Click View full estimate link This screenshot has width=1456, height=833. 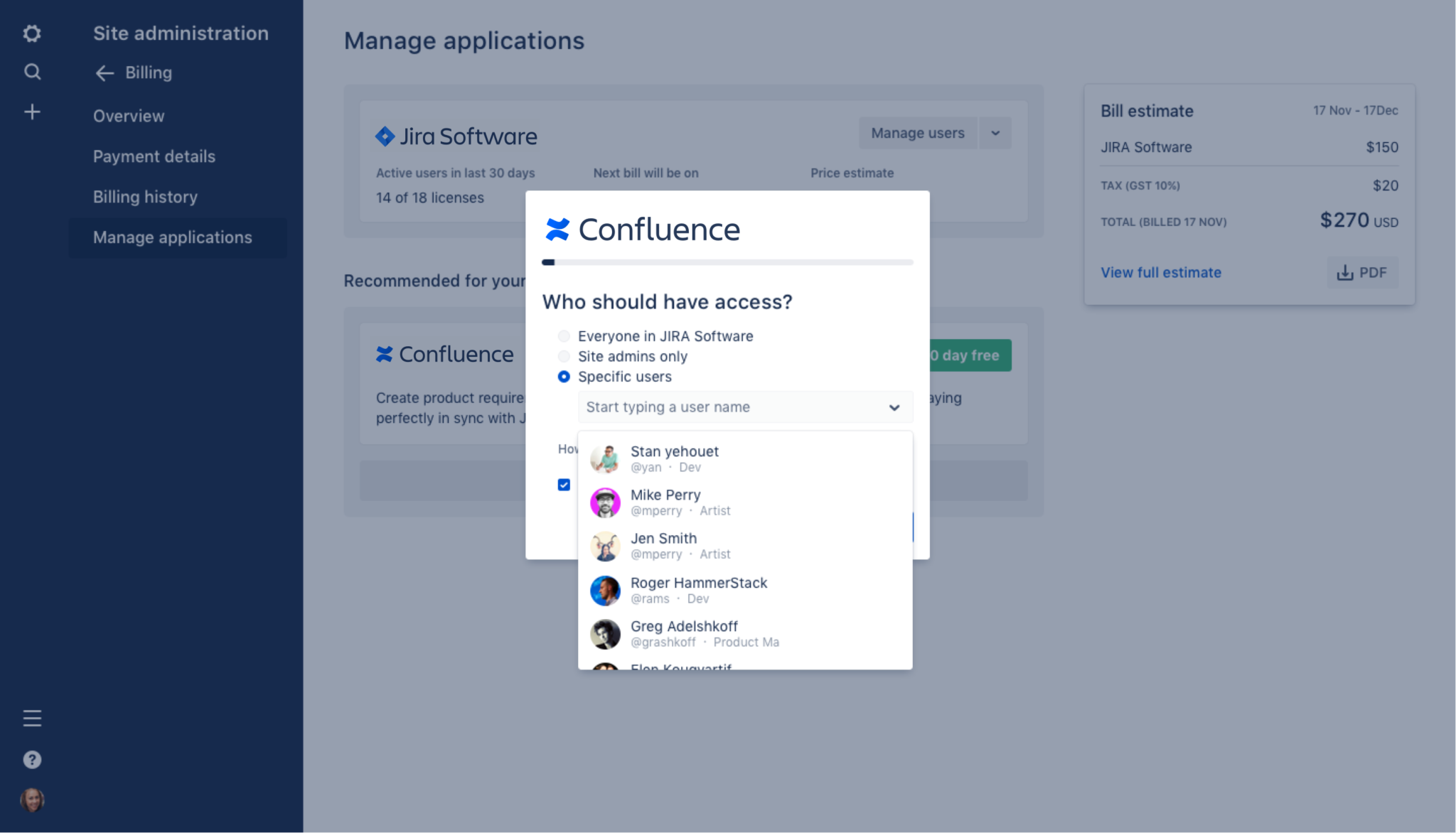(x=1160, y=273)
